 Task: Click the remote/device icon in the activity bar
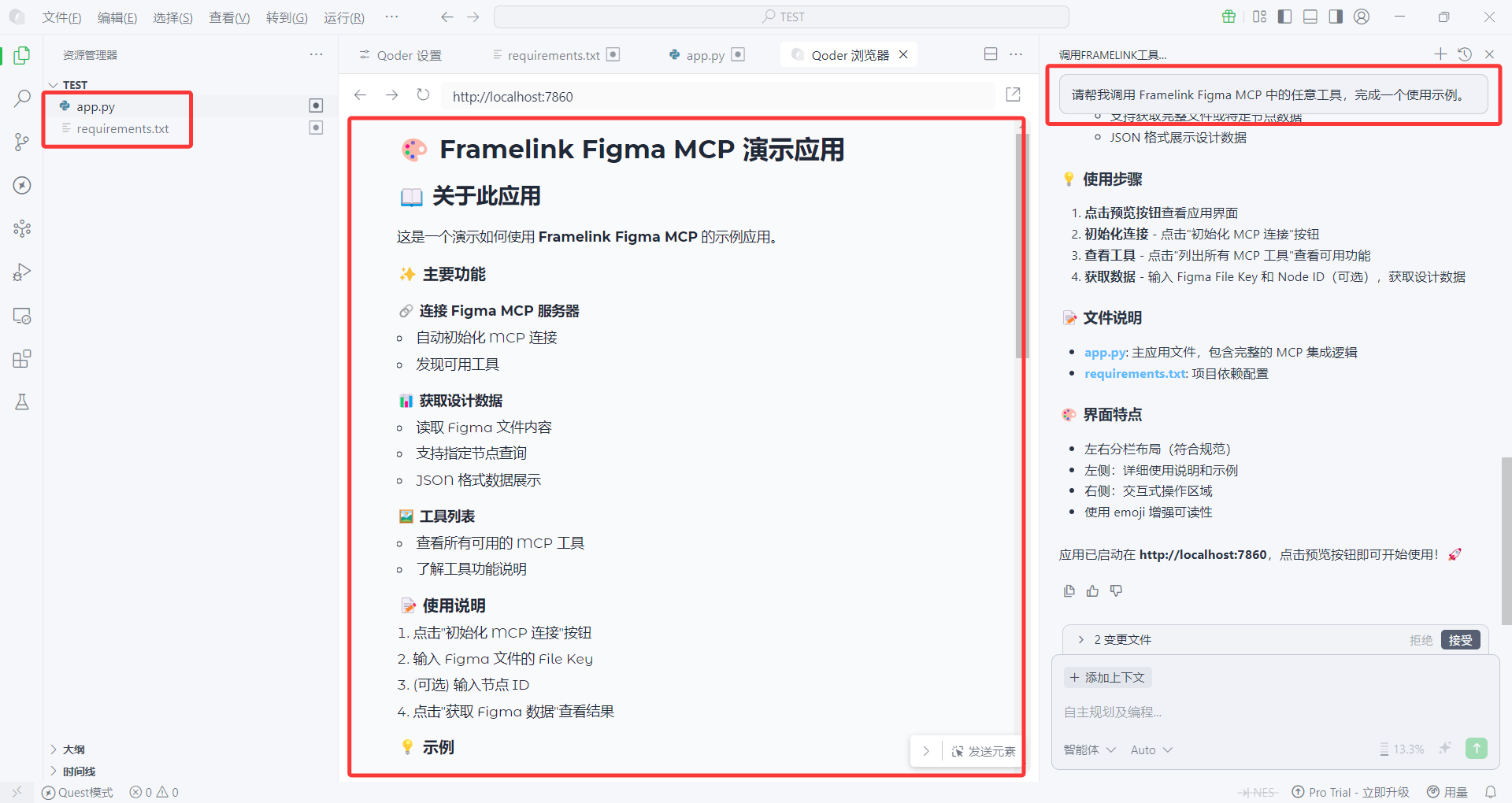(x=21, y=315)
